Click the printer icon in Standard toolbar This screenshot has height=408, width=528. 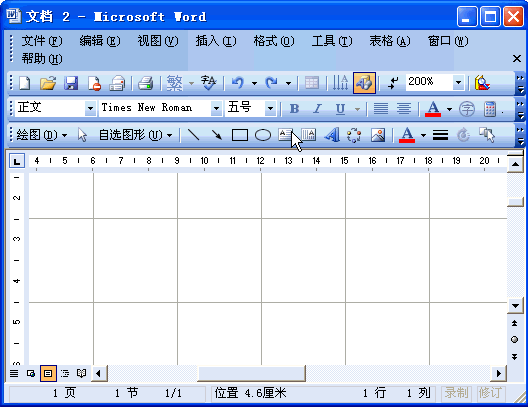coord(145,83)
